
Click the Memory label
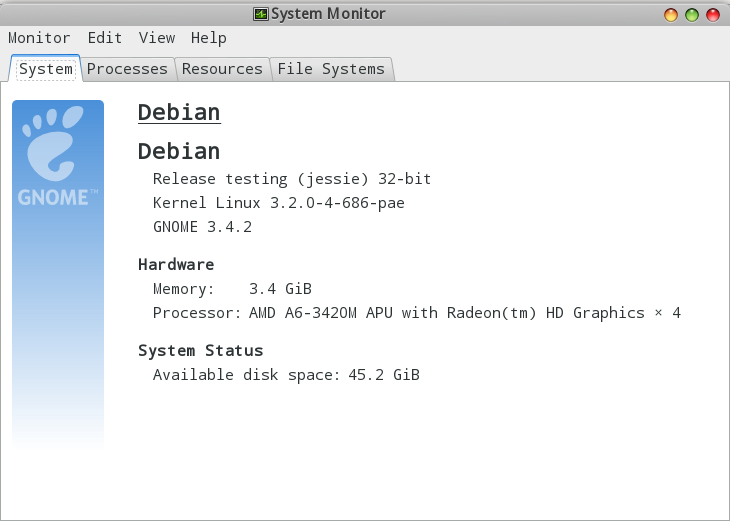click(183, 289)
